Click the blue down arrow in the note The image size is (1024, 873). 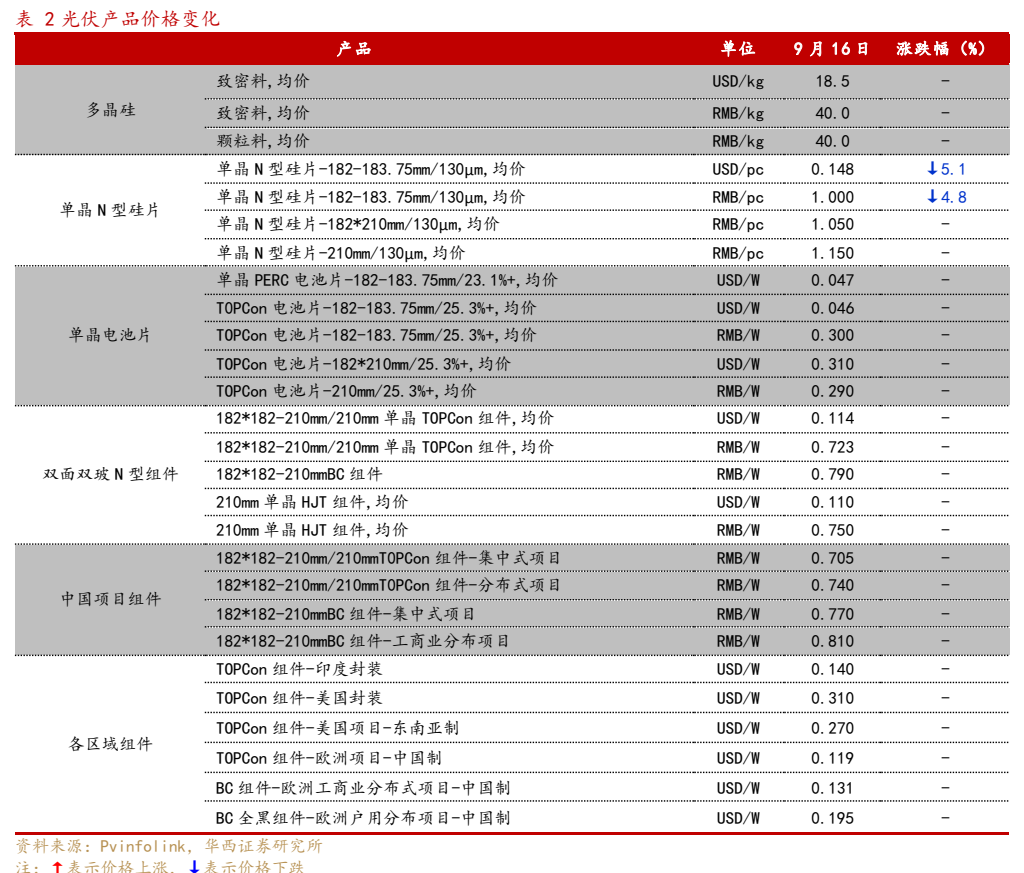point(194,867)
